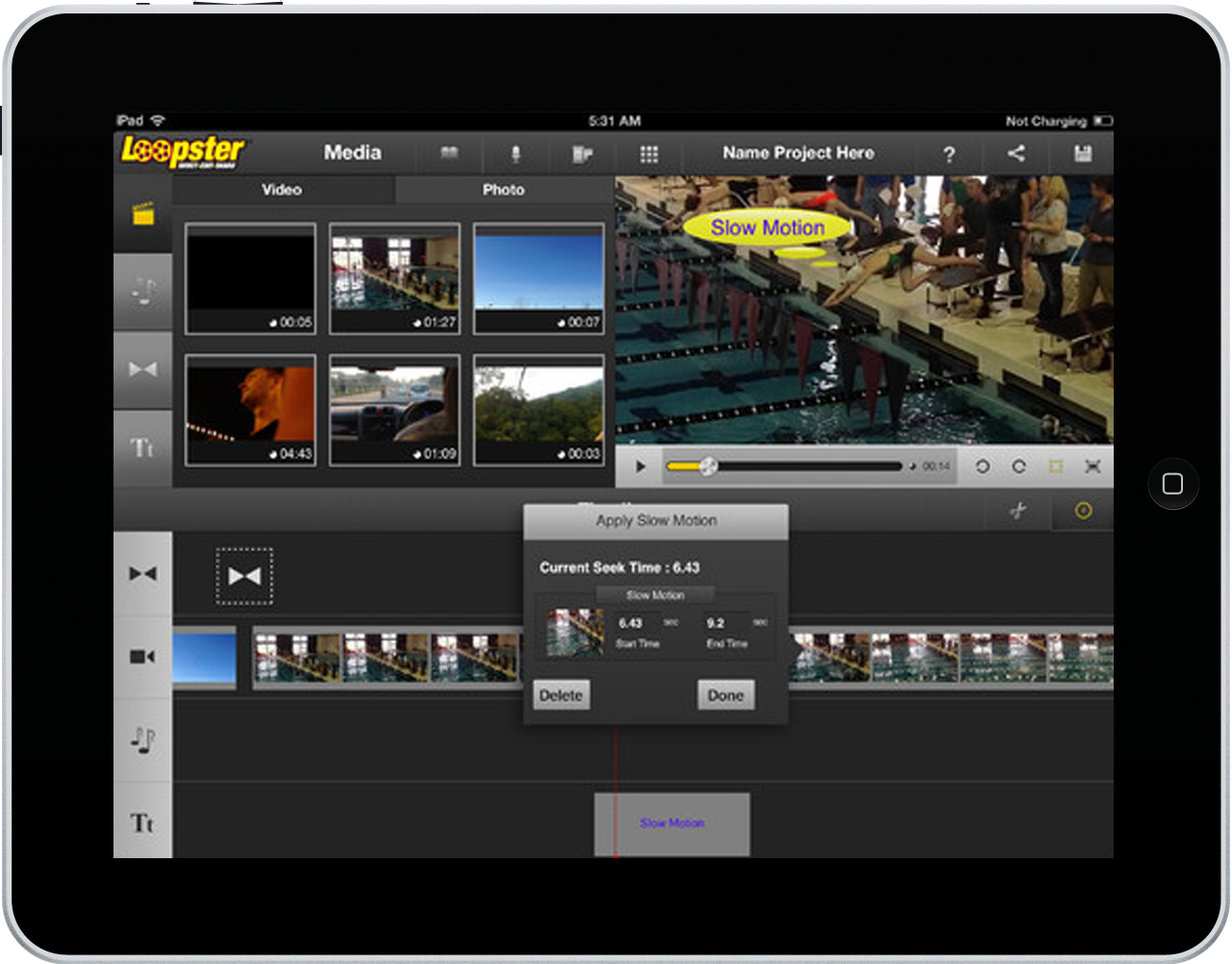Switch to the Video tab
Image resolution: width=1232 pixels, height=964 pixels.
coord(281,190)
